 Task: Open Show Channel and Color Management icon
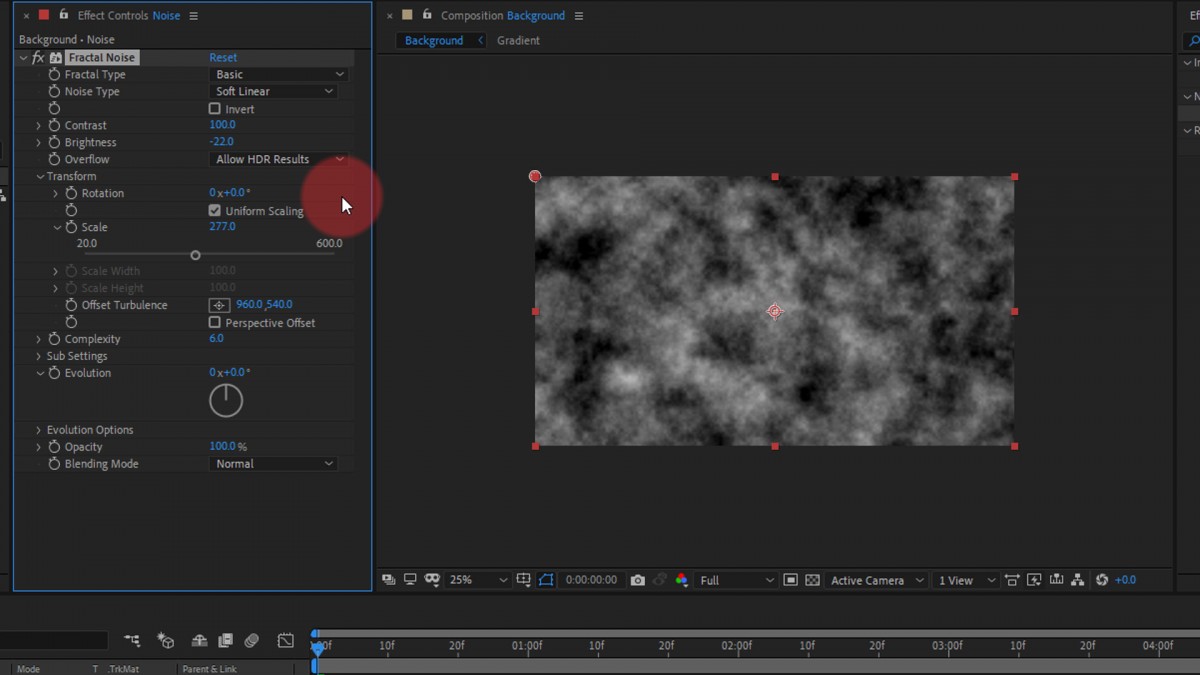682,580
